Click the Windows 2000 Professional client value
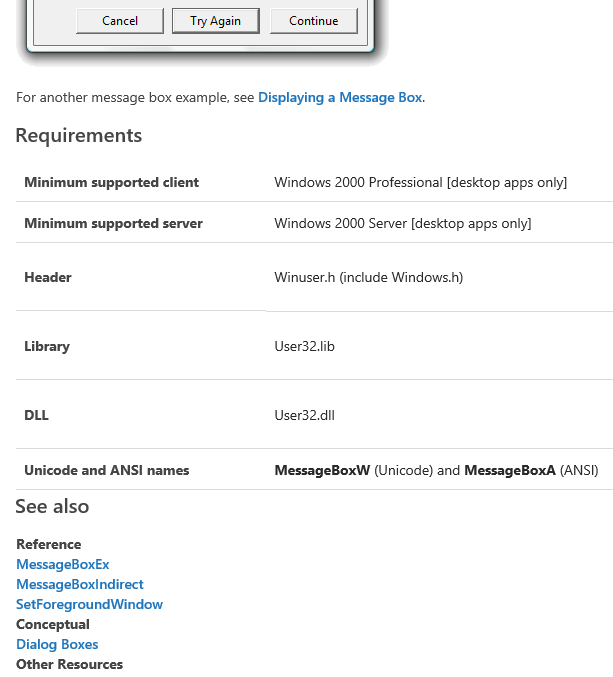 [420, 183]
